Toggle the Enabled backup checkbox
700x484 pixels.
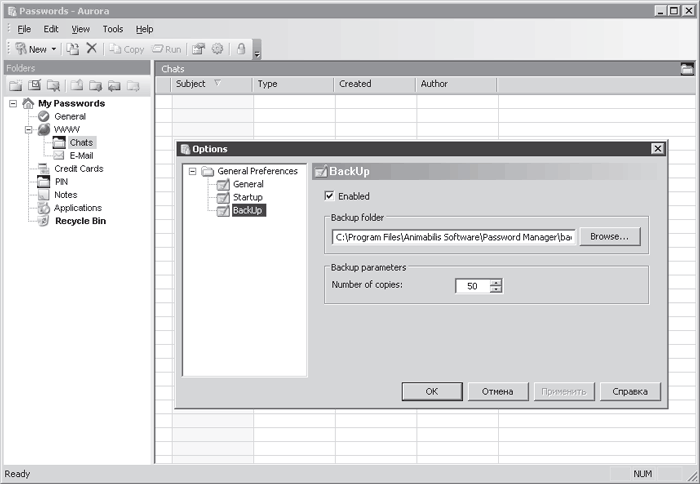pos(329,196)
